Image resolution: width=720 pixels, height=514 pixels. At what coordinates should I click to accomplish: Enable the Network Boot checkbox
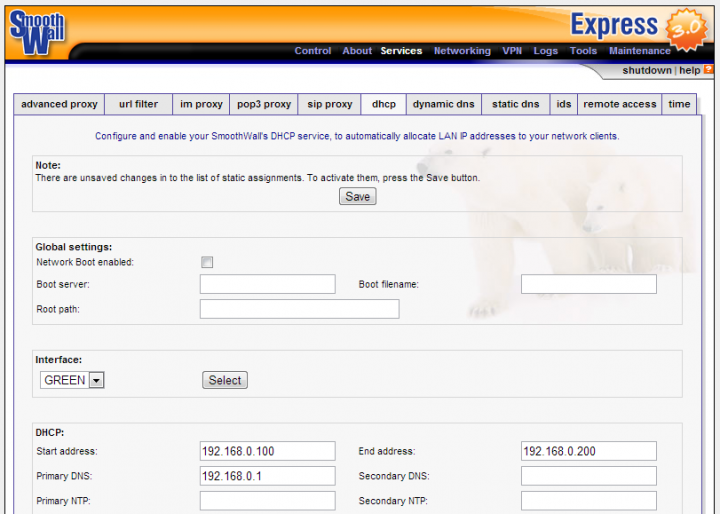tap(207, 262)
